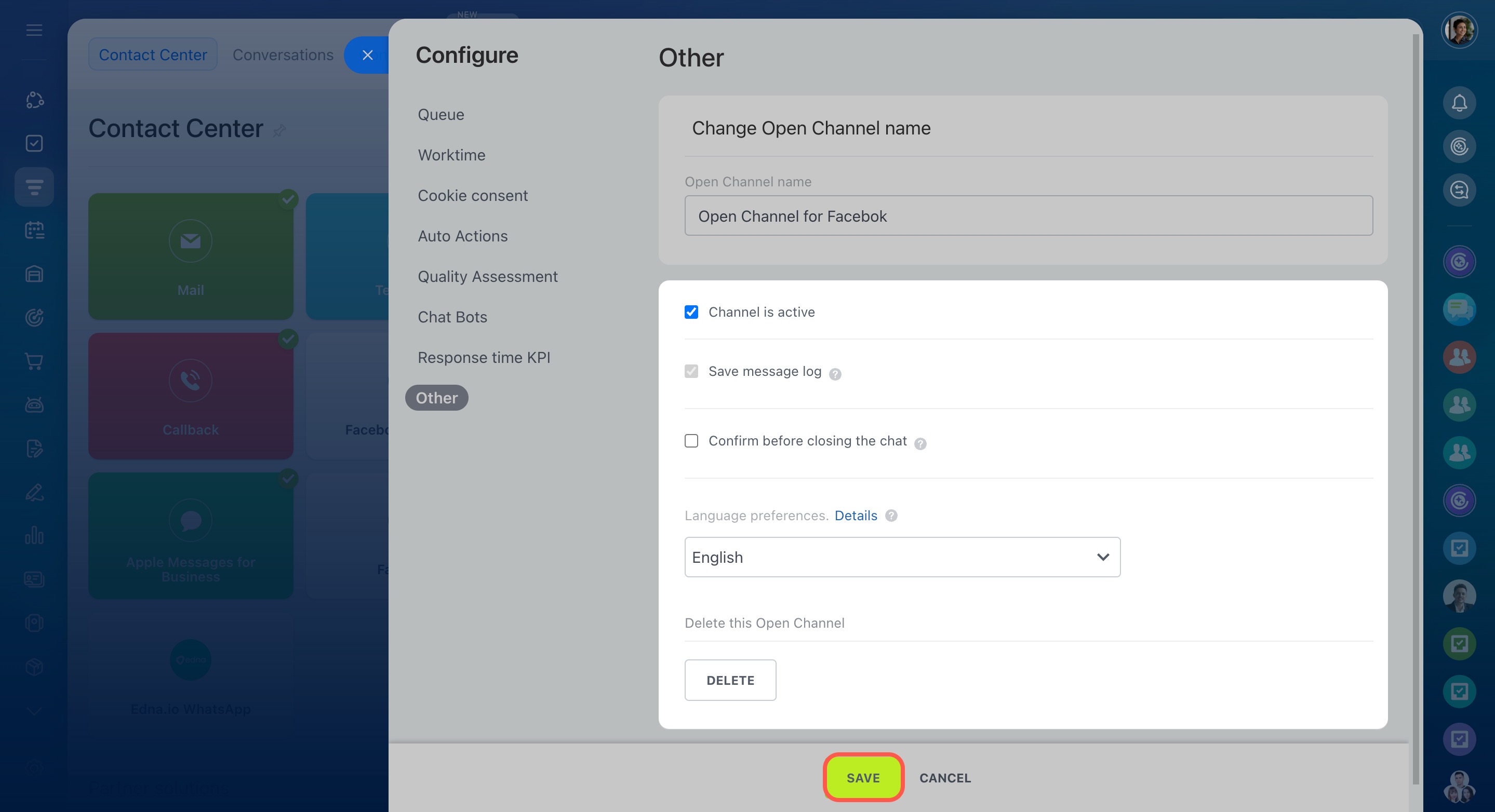
Task: Go to Auto Actions settings
Action: click(x=462, y=236)
